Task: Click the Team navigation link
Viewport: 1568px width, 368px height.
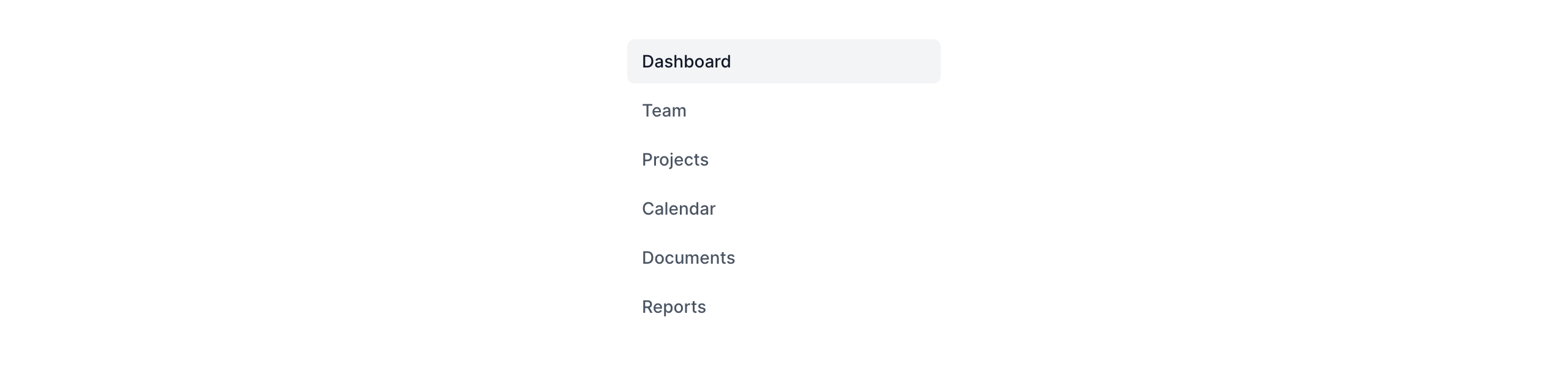Action: [664, 110]
